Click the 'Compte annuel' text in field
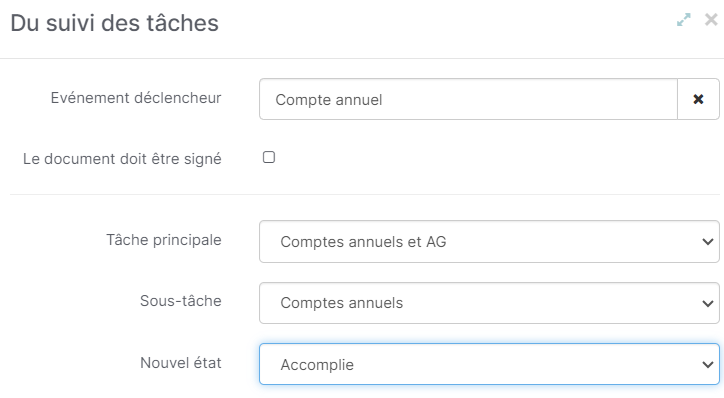Image resolution: width=724 pixels, height=398 pixels. [329, 100]
